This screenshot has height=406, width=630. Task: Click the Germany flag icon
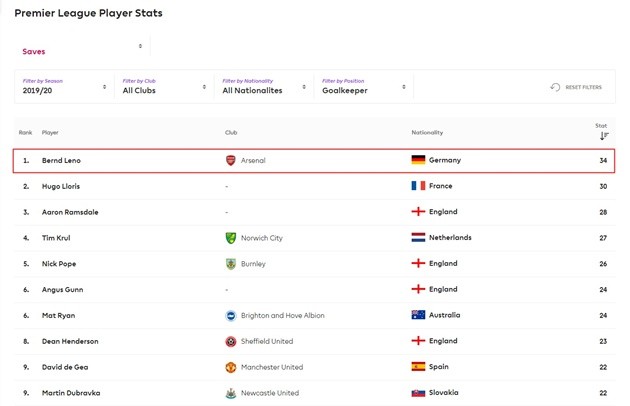point(418,160)
